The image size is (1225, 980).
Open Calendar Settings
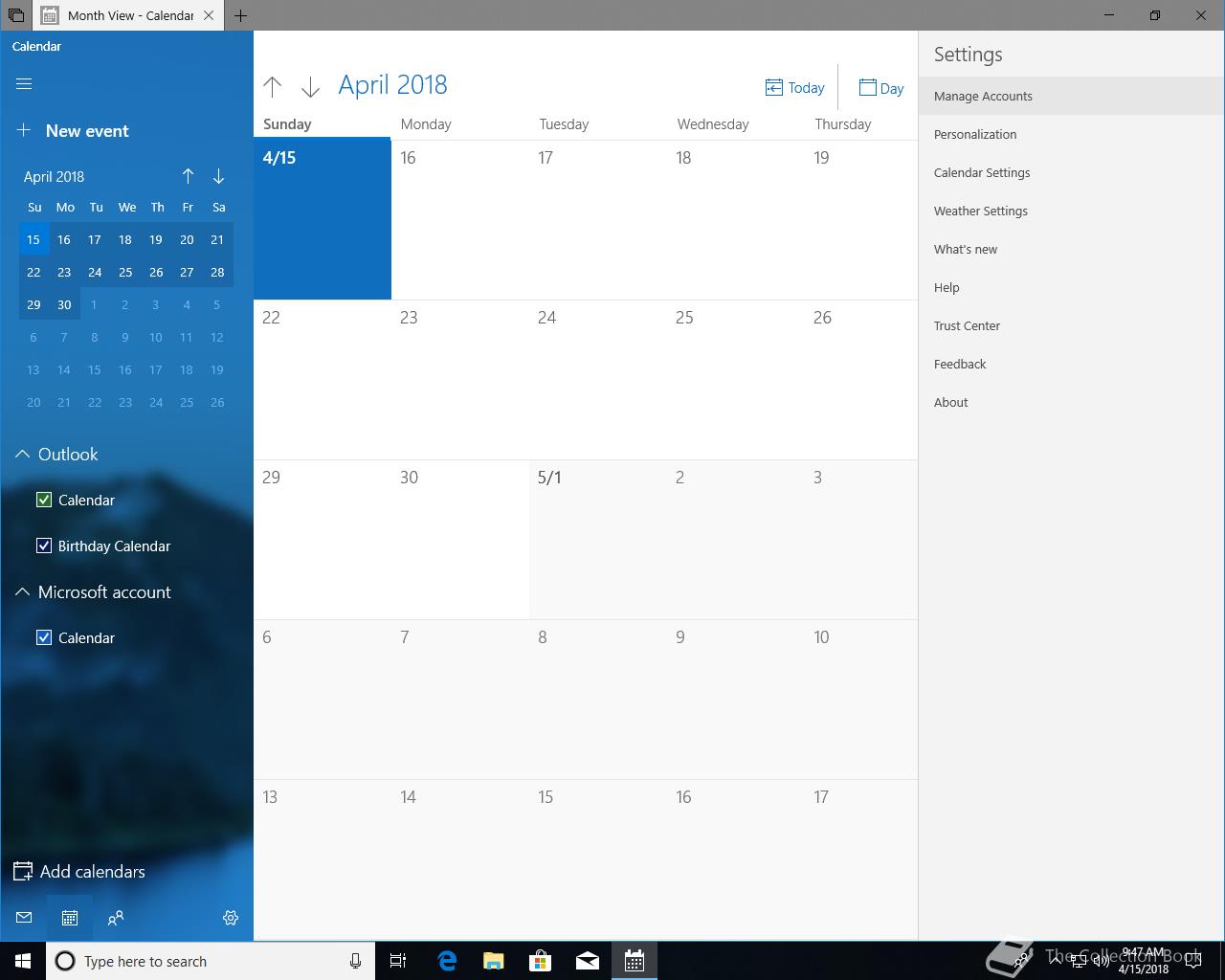tap(1072, 172)
